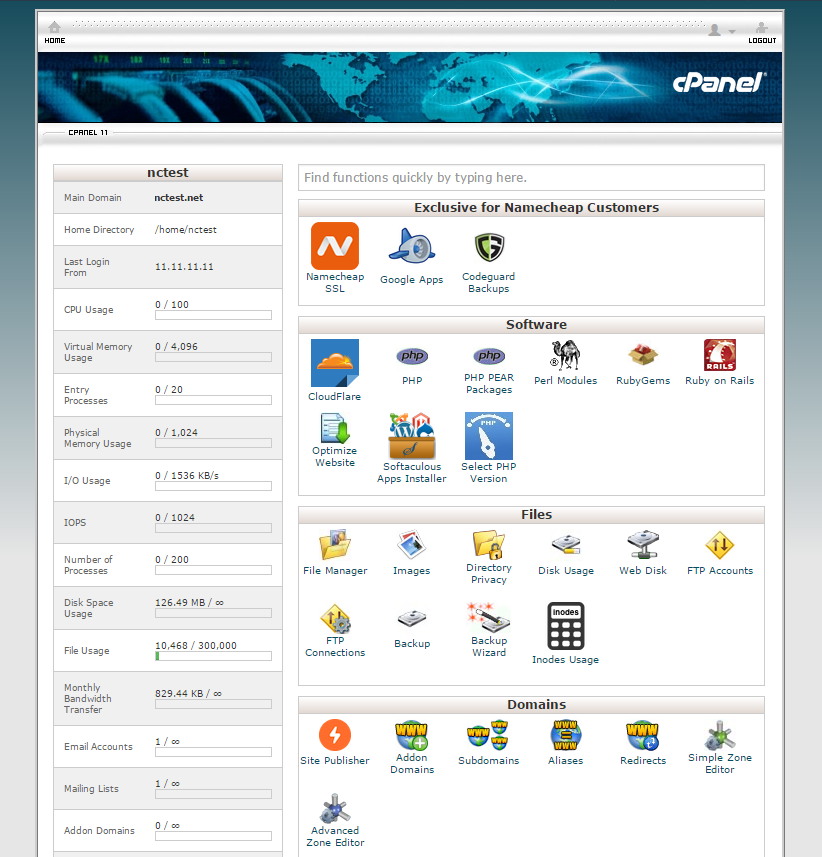Open FTP Connections icon
Screen dimensions: 822x857
tap(334, 618)
